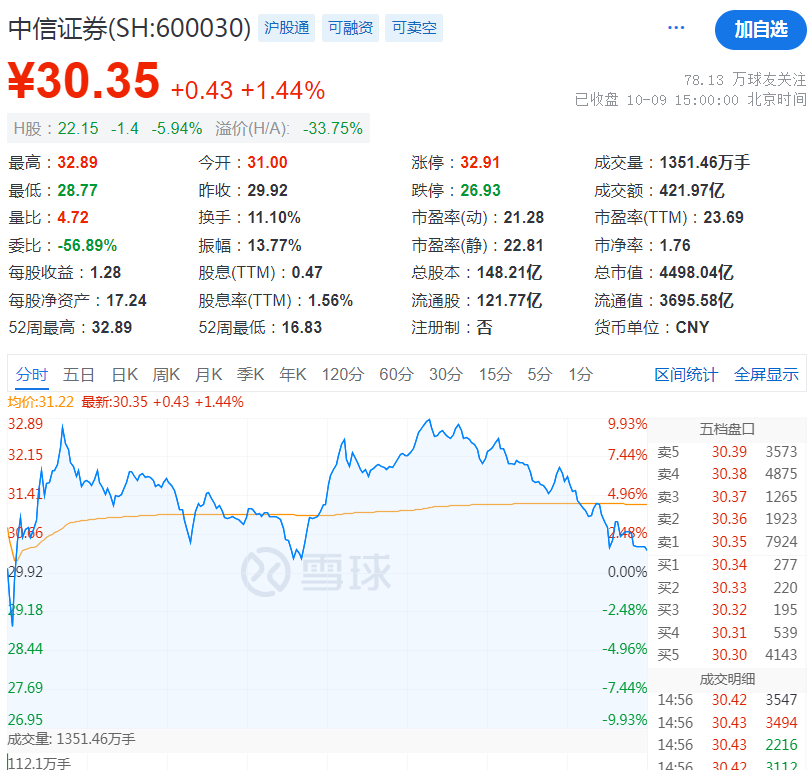Click the H股 price 22.15 row
The width and height of the screenshot is (811, 770).
[188, 128]
